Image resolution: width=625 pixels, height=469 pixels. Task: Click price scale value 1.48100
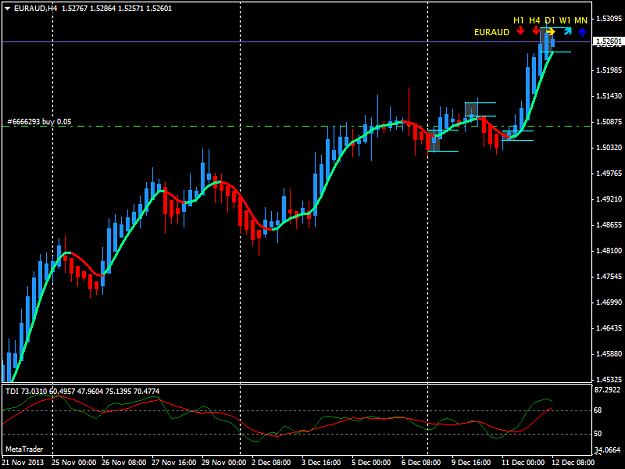pos(609,251)
